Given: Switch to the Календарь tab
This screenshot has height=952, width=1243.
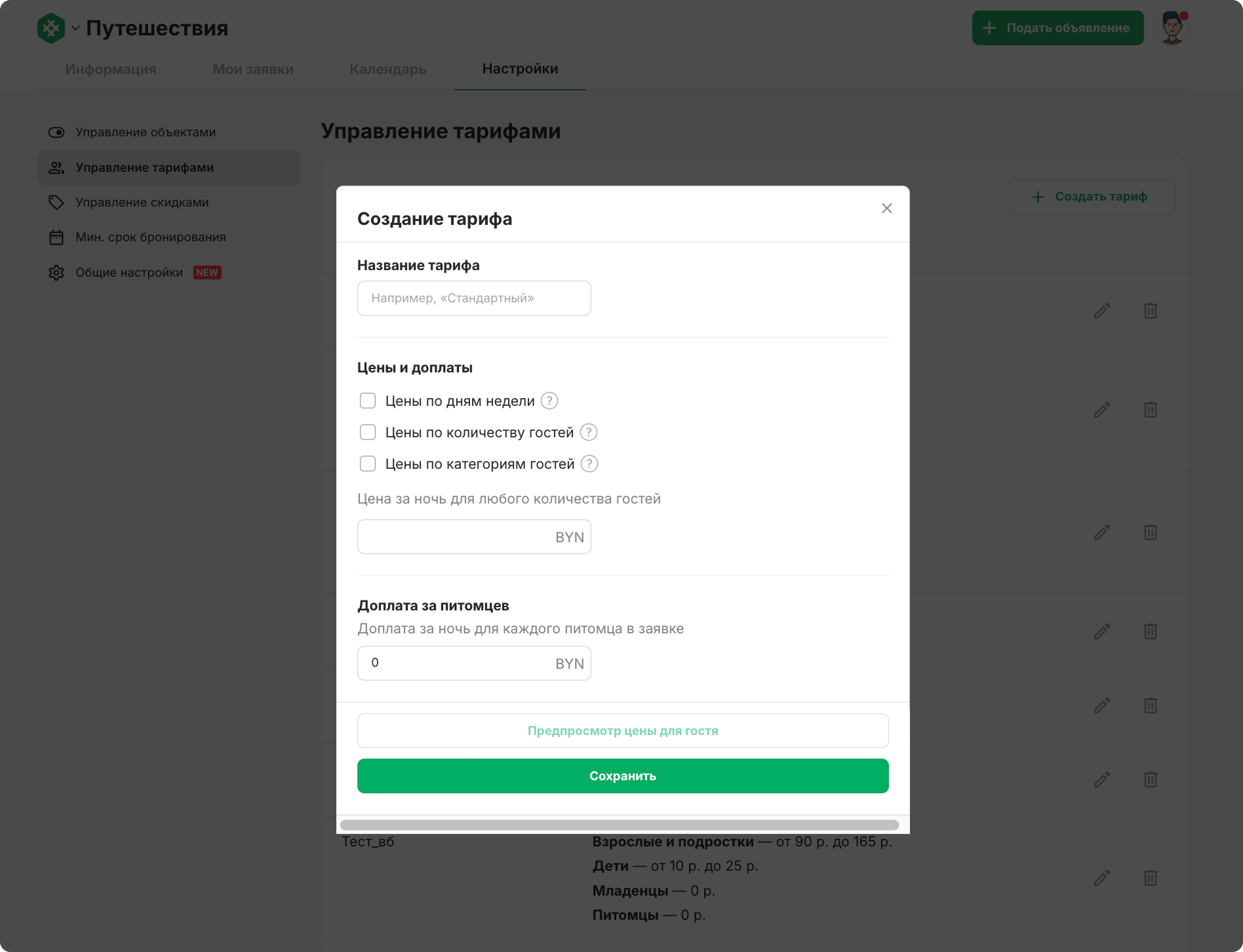Looking at the screenshot, I should tap(387, 69).
